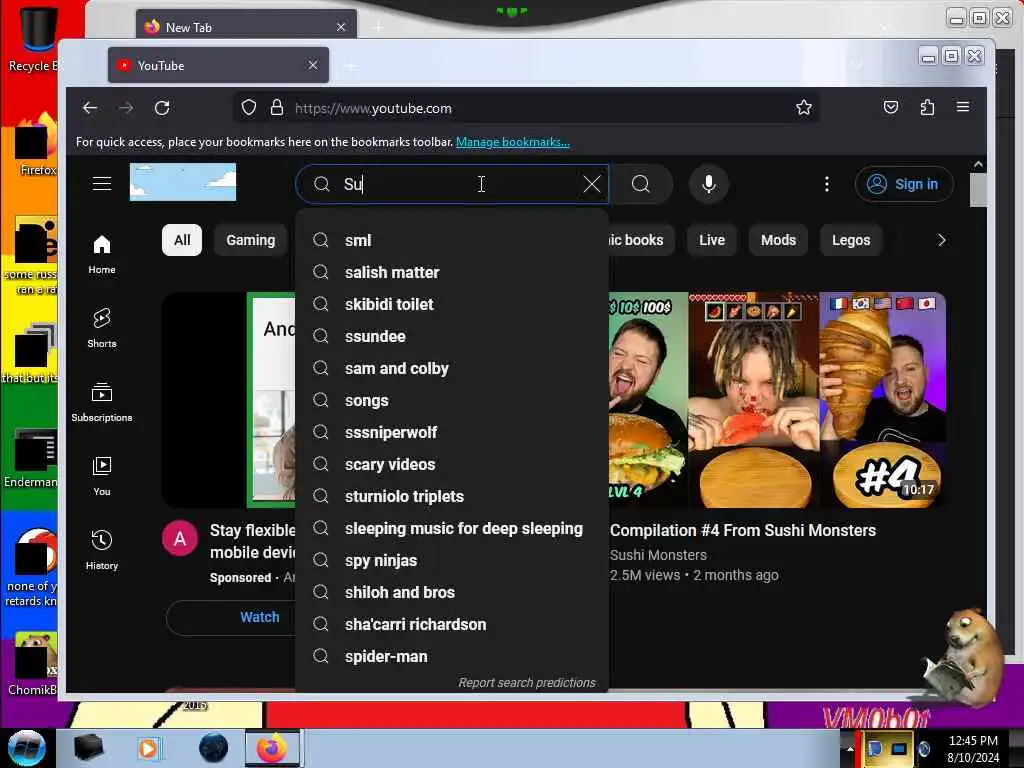The height and width of the screenshot is (768, 1024).
Task: Choose the 'scary videos' suggestion
Action: (452, 464)
